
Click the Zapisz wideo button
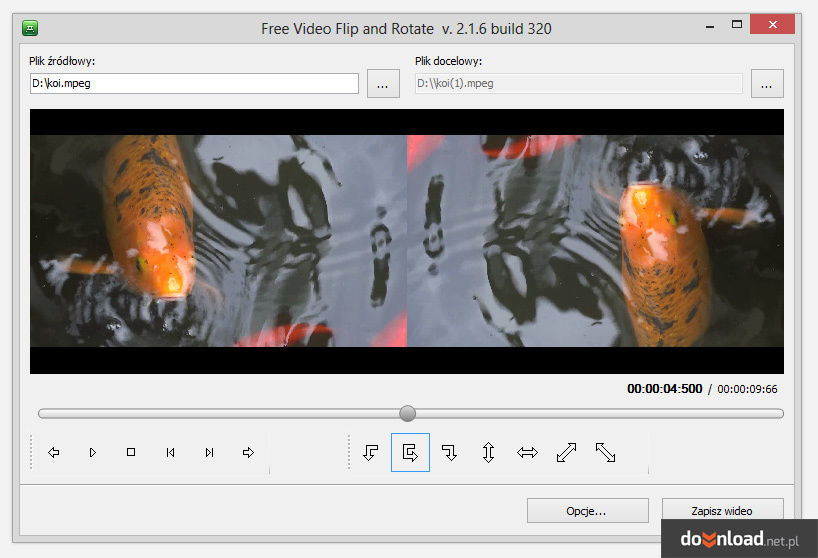722,510
